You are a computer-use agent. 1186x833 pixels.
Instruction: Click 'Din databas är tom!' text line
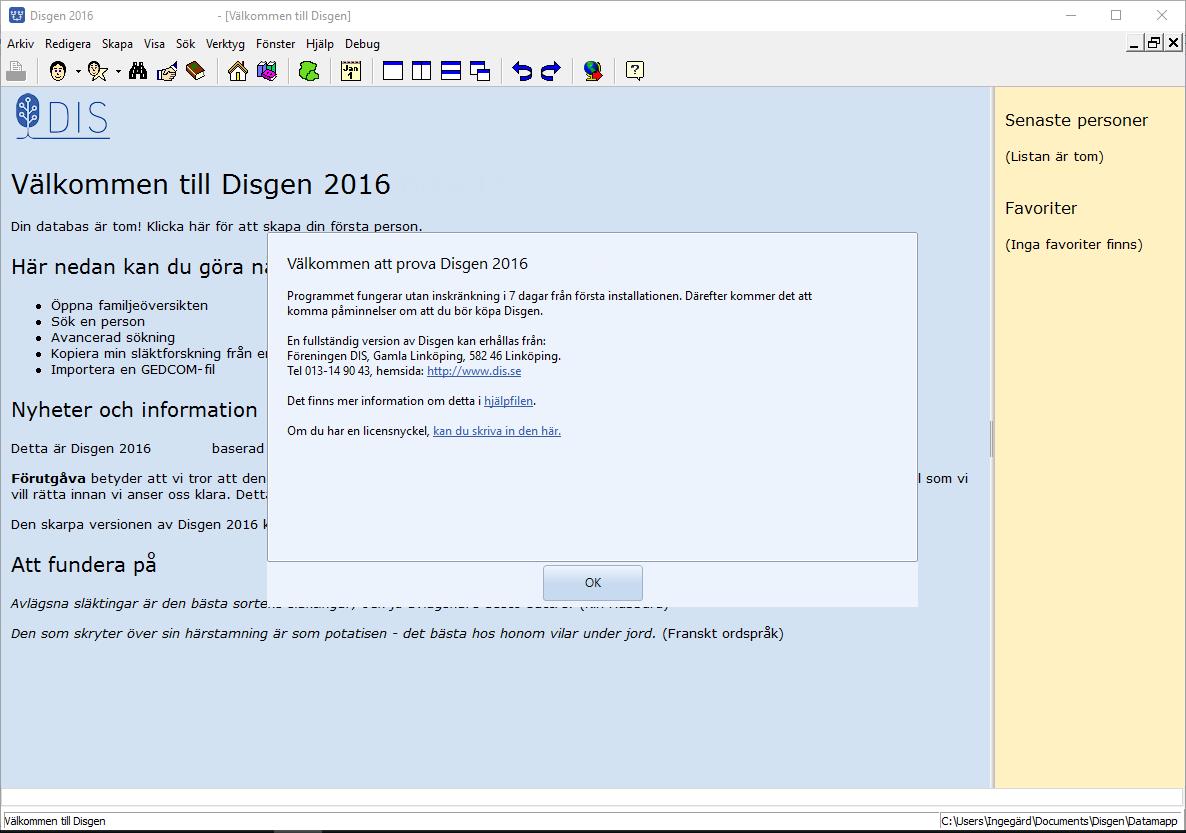click(216, 226)
